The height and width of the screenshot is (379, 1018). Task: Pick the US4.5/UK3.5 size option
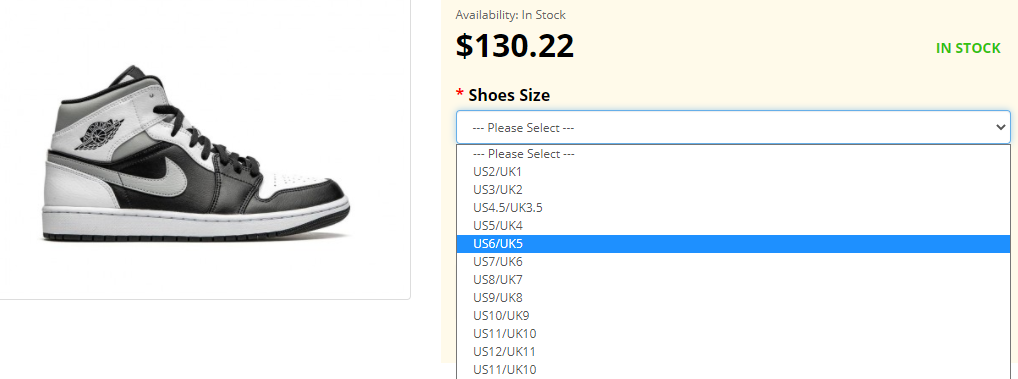click(x=733, y=208)
